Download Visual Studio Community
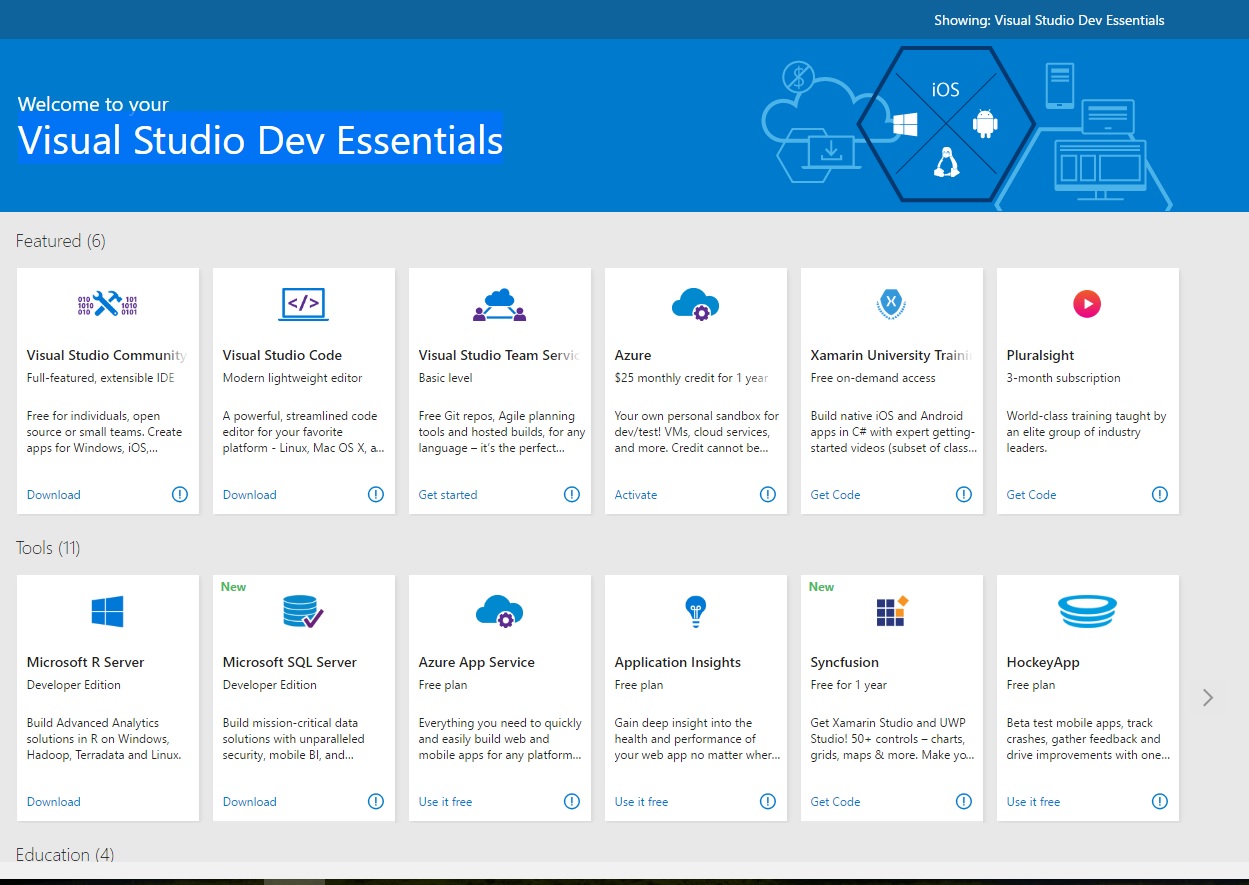Viewport: 1249px width, 885px height. click(x=54, y=495)
